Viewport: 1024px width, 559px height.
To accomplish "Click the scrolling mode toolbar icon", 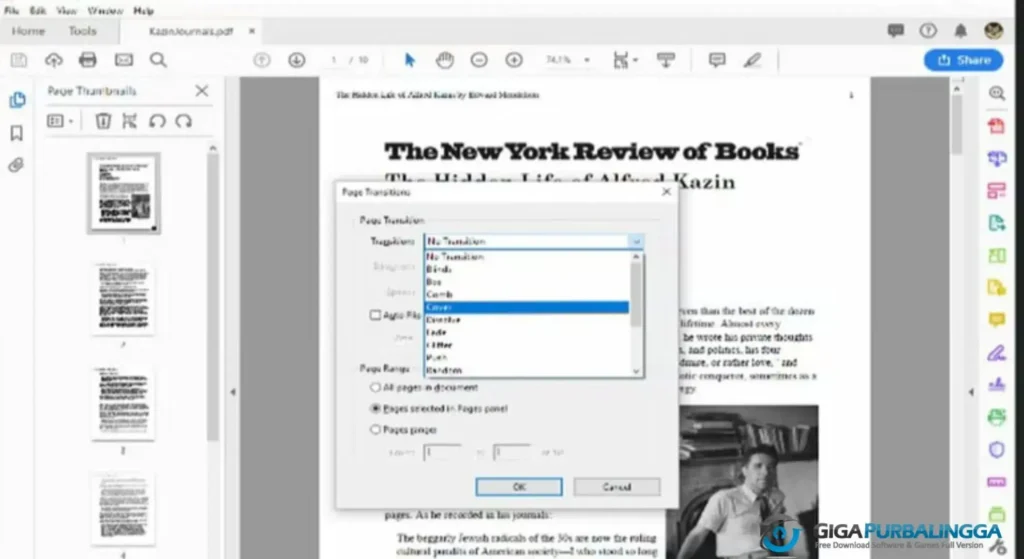I will (665, 60).
